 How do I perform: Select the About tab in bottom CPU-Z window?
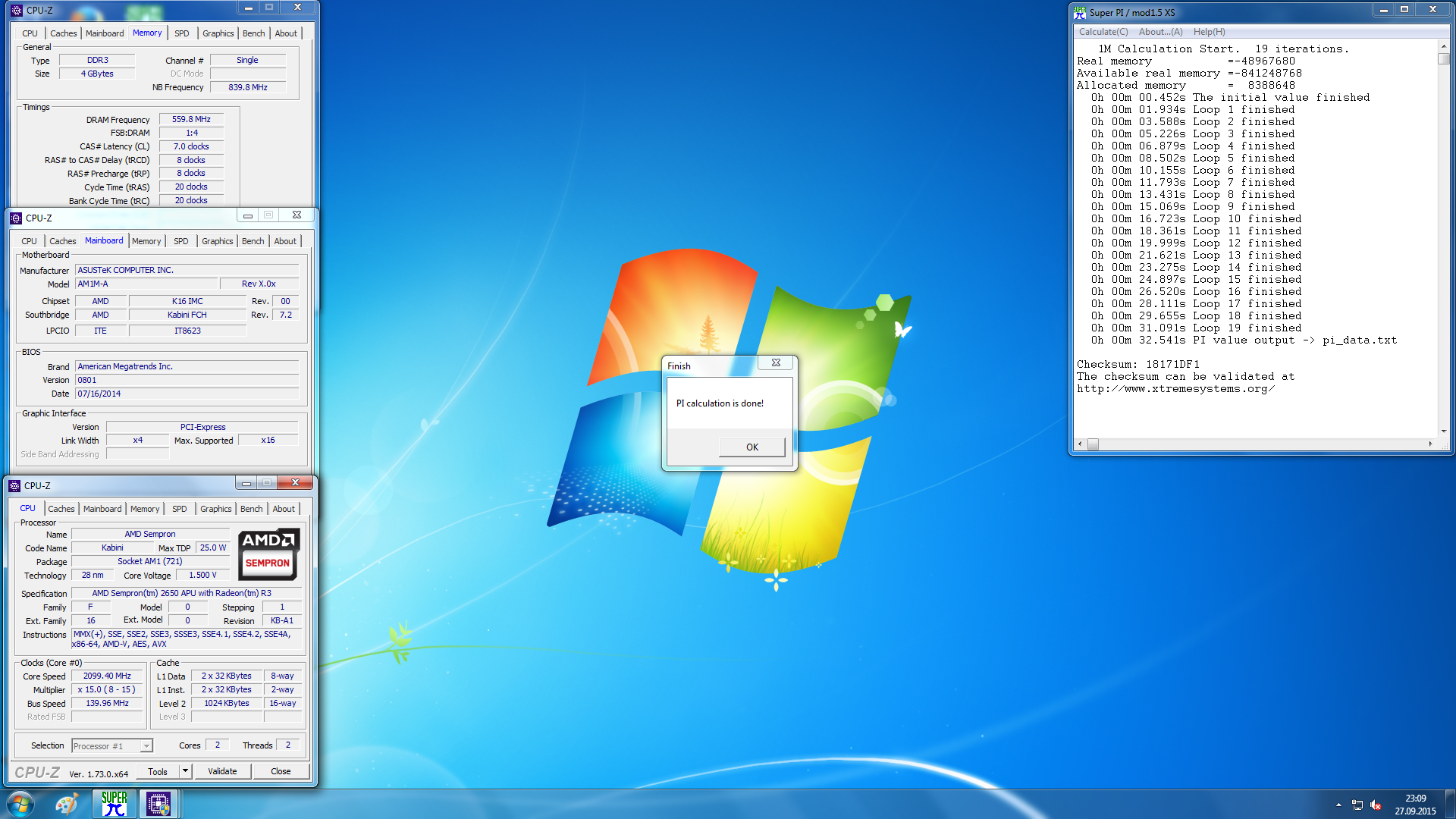(x=284, y=509)
